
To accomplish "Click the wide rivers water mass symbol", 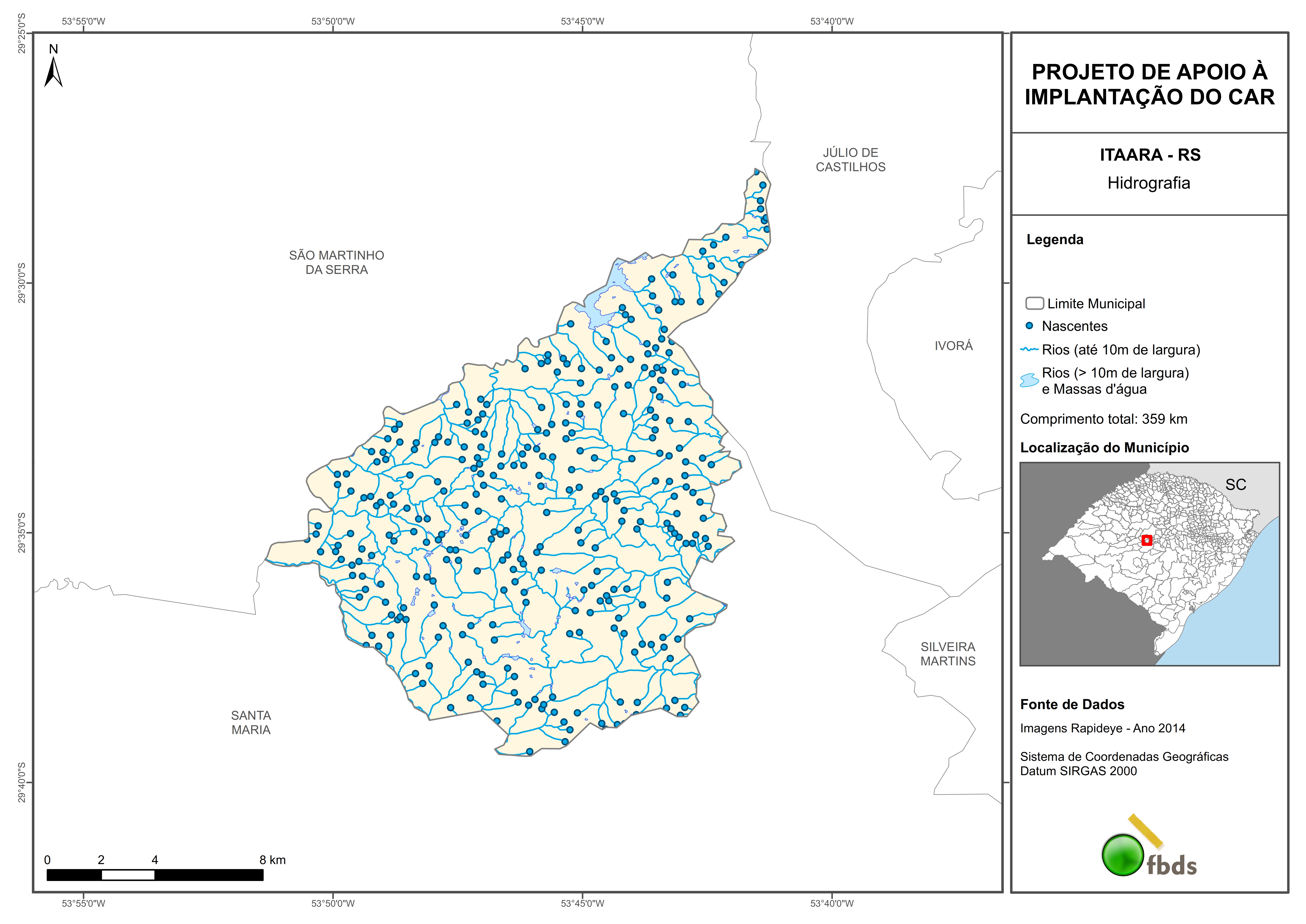I will (1029, 381).
